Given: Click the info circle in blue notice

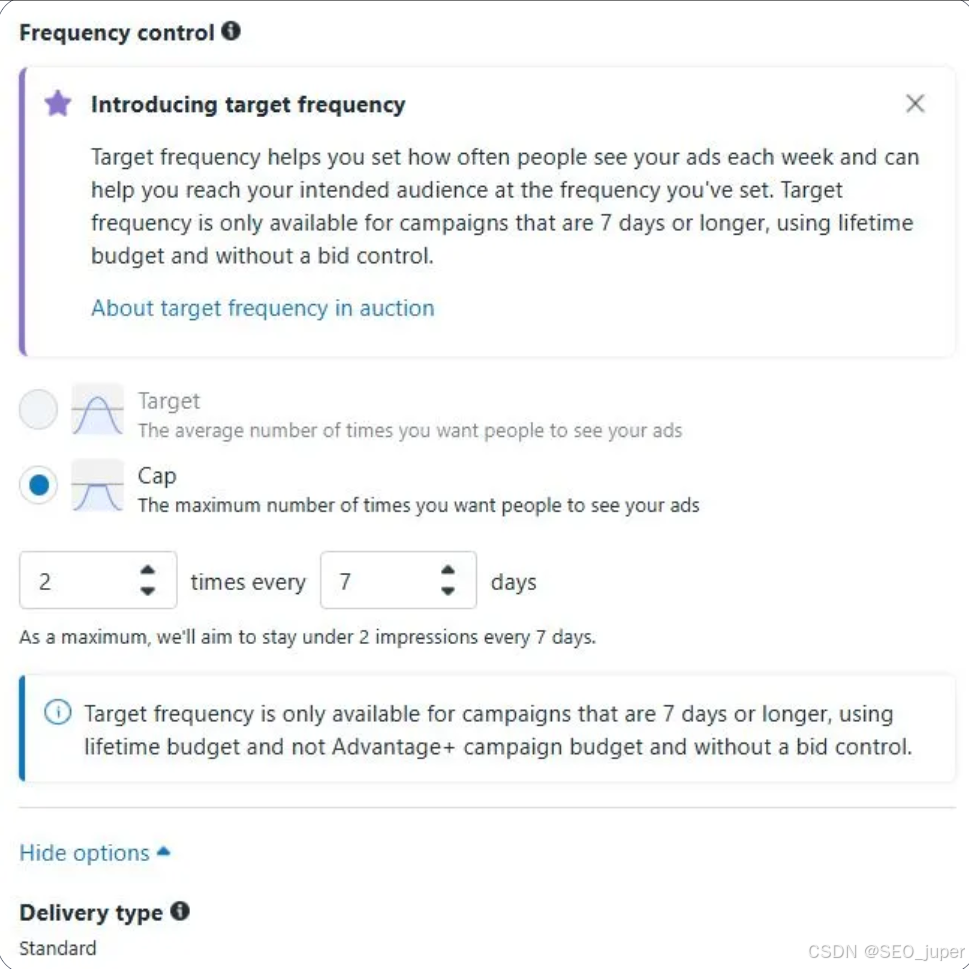Looking at the screenshot, I should [x=58, y=713].
